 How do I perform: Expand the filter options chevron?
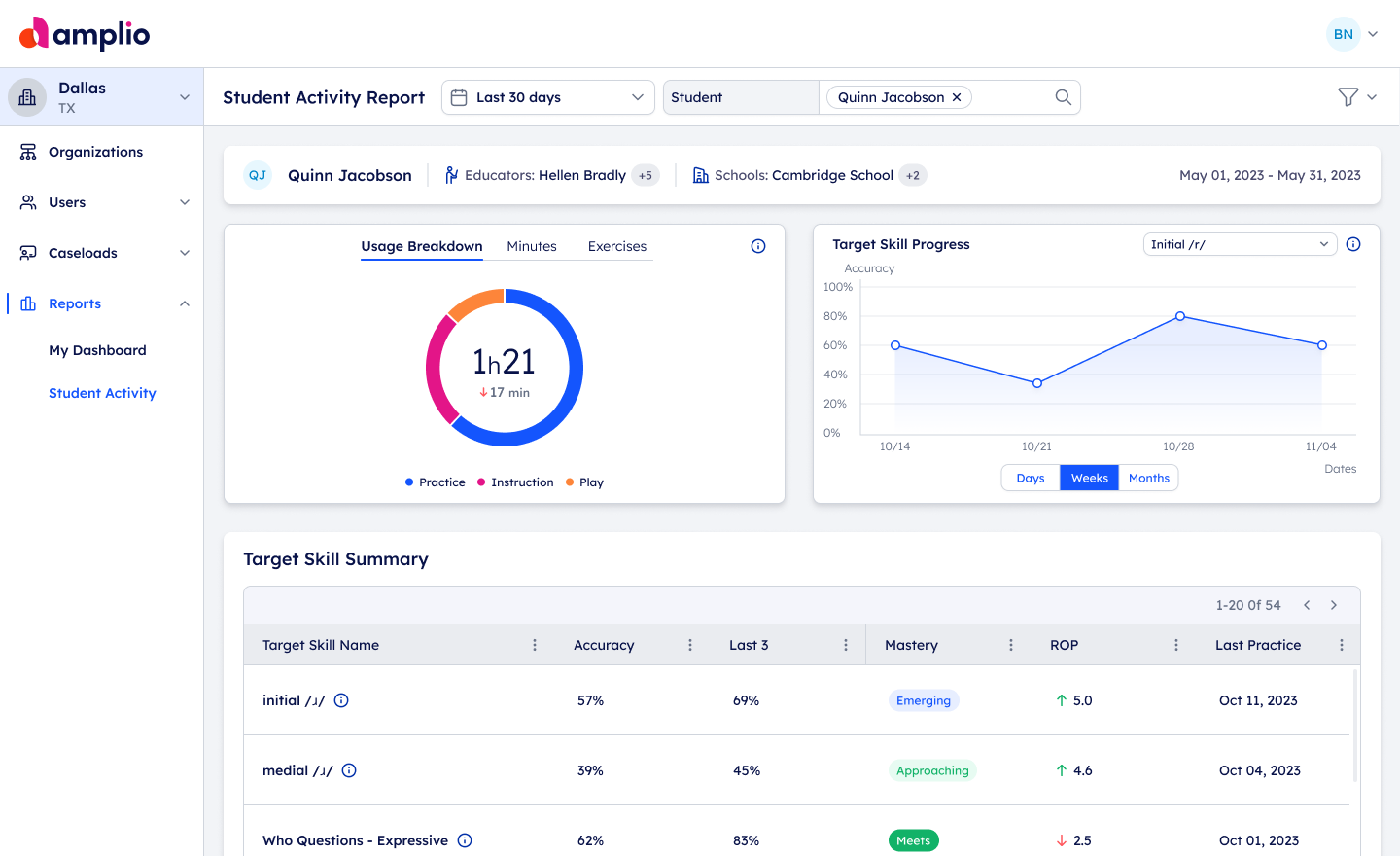tap(1372, 97)
